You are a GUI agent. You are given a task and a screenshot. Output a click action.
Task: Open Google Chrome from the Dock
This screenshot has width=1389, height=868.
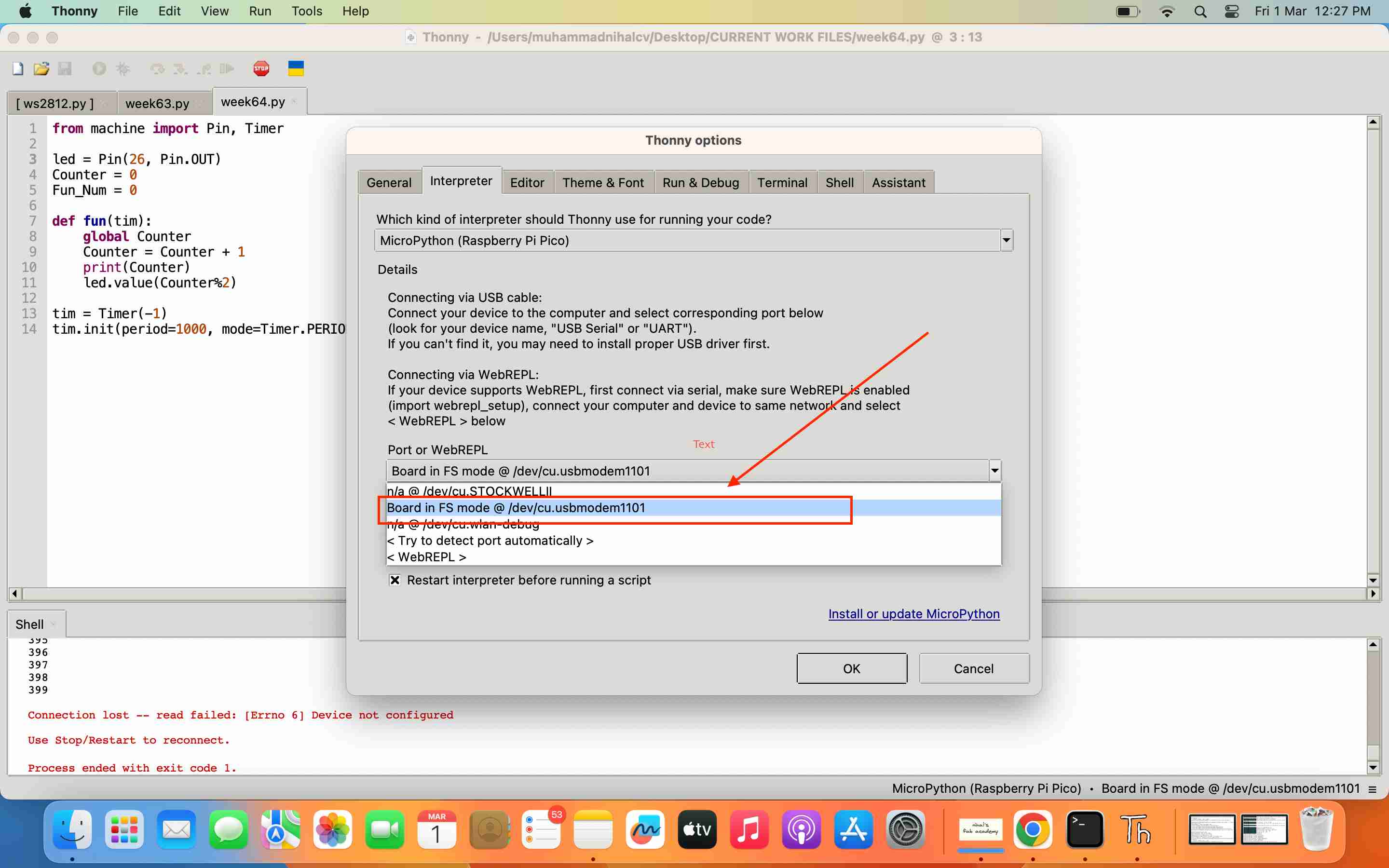pyautogui.click(x=1033, y=829)
